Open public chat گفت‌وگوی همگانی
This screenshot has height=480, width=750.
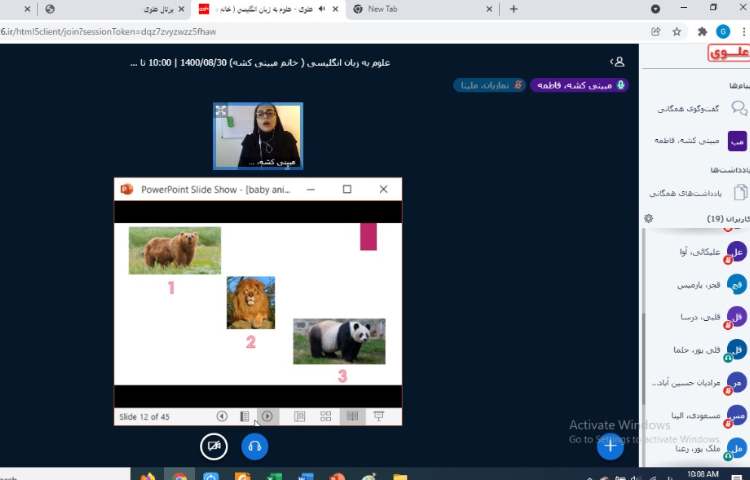pos(699,109)
